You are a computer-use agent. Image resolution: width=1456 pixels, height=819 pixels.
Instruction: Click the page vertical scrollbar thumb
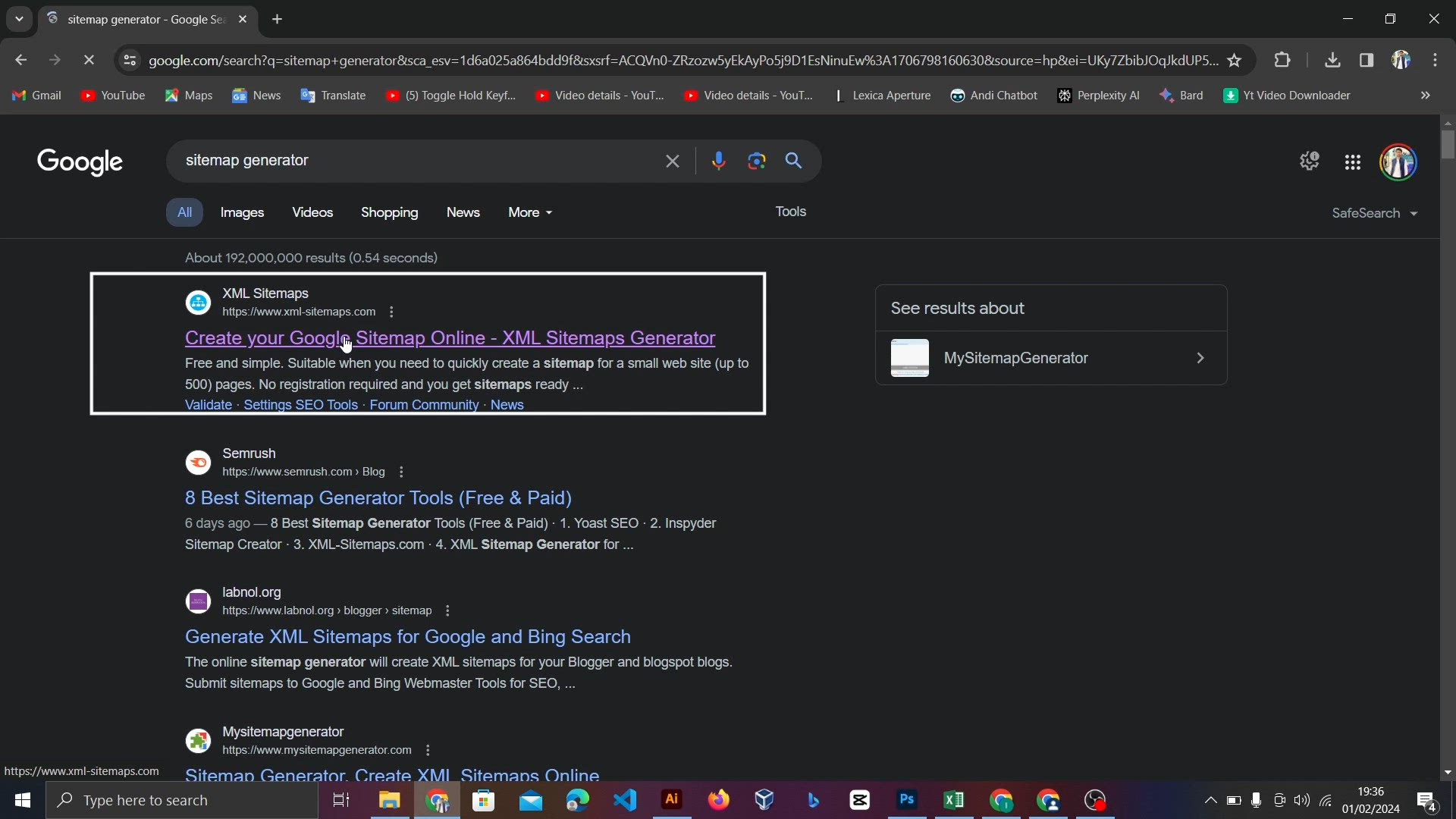1448,144
